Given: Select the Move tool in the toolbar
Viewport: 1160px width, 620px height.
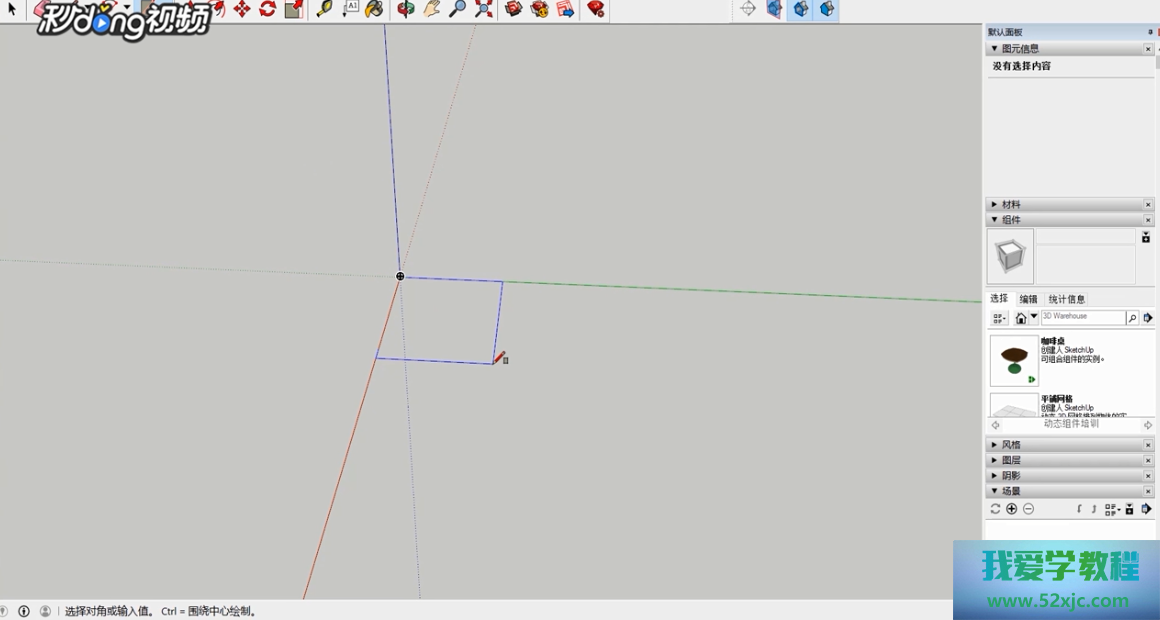Looking at the screenshot, I should pyautogui.click(x=243, y=9).
